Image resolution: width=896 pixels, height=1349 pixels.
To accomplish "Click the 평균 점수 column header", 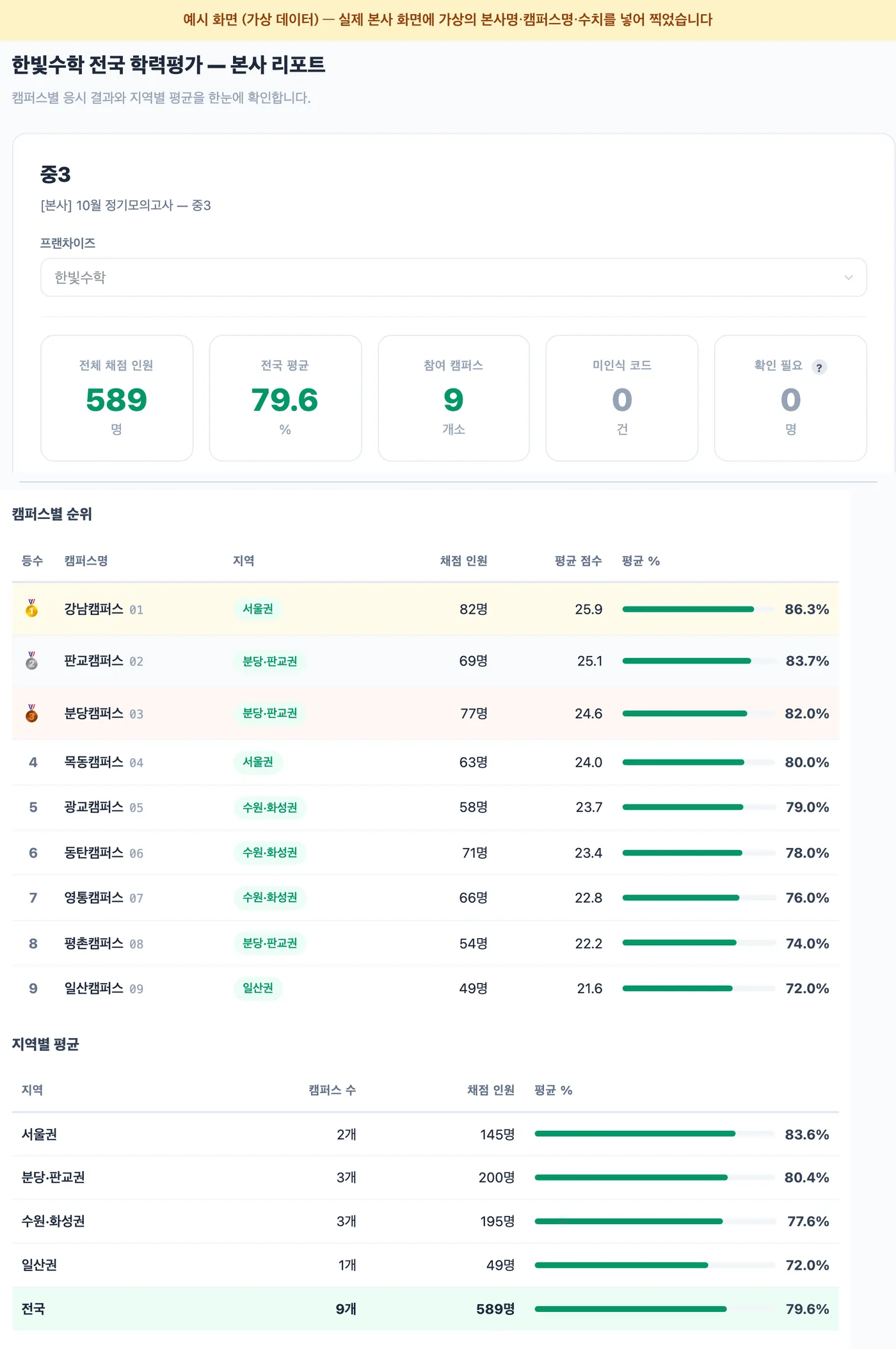I will tap(579, 561).
